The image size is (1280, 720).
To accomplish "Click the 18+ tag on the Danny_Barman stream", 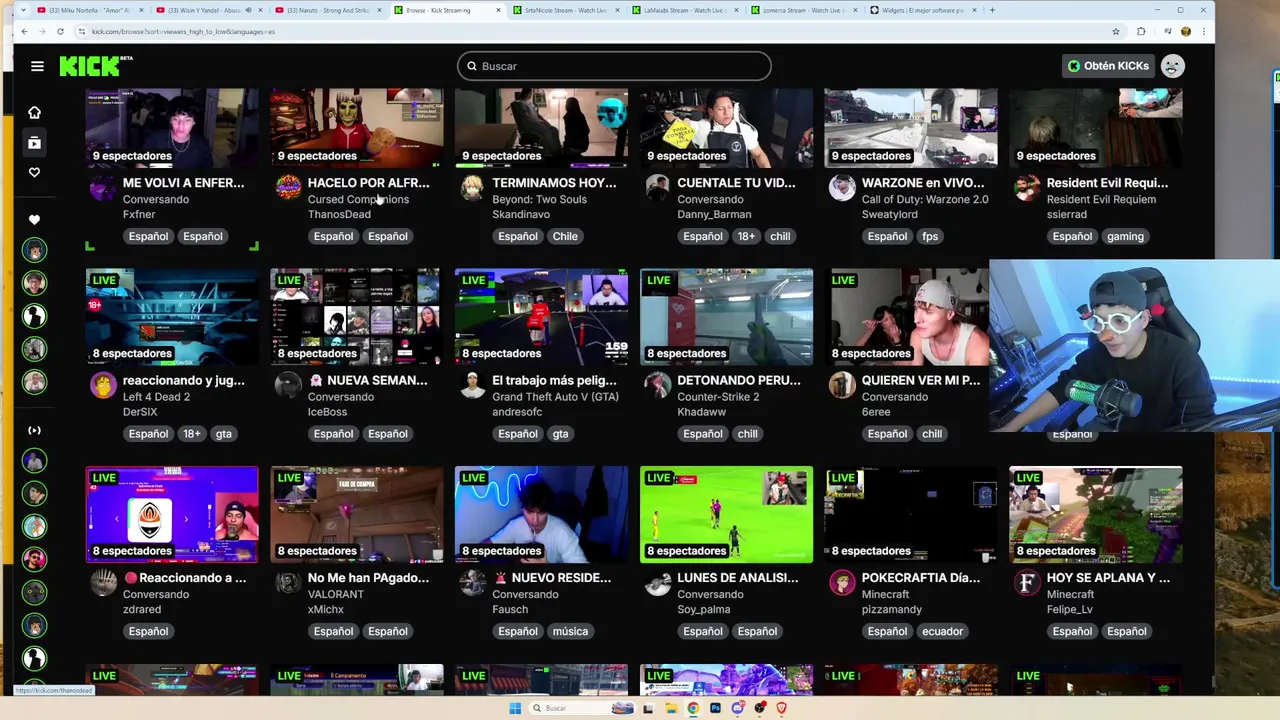I will [x=746, y=237].
